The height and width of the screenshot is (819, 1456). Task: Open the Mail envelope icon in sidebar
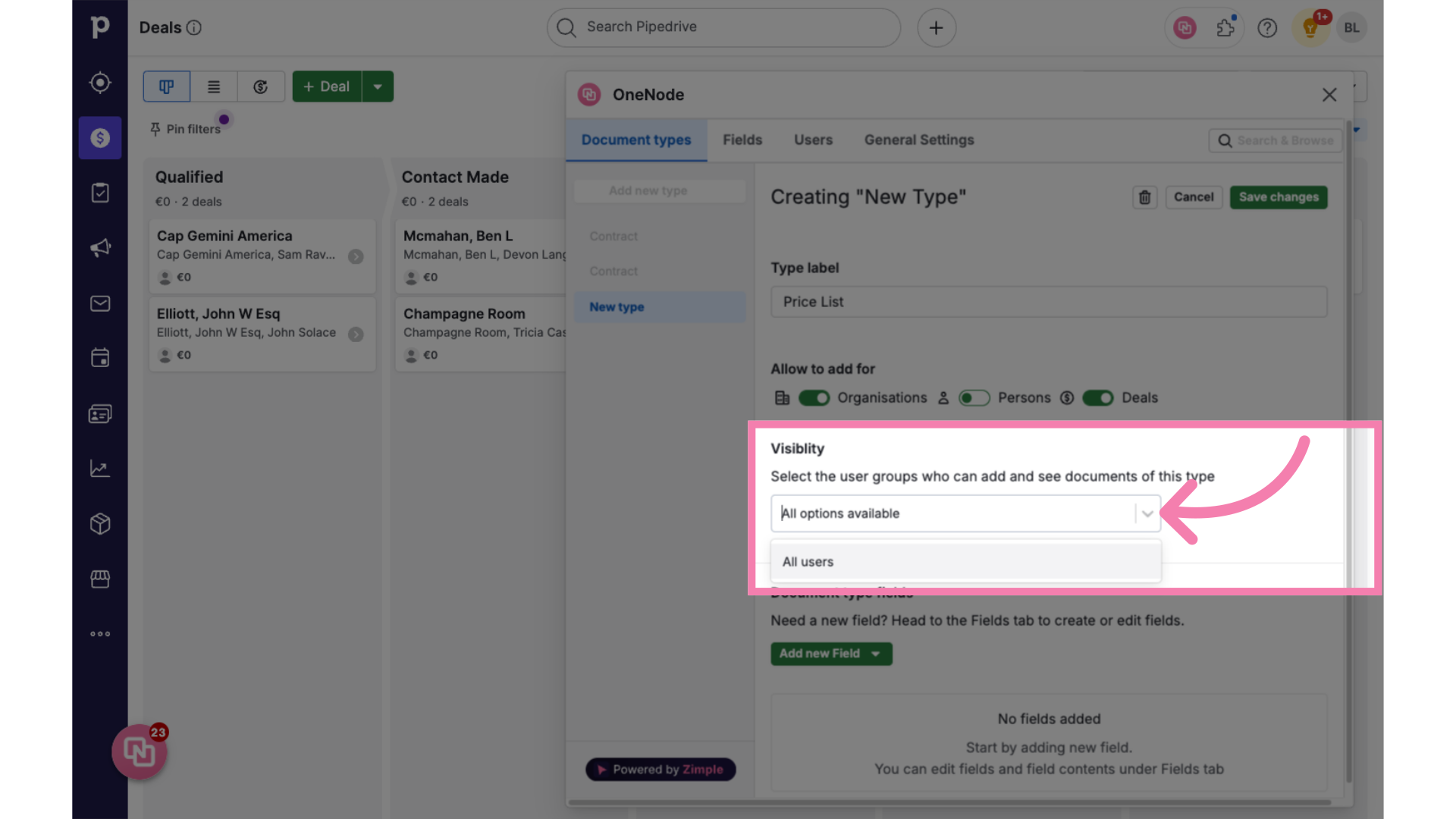pyautogui.click(x=100, y=303)
